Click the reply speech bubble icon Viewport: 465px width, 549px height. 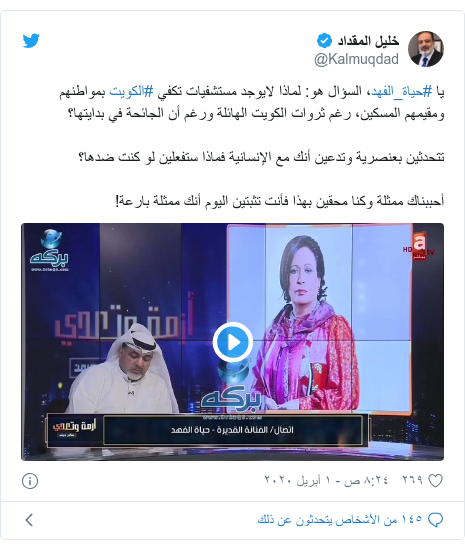(436, 520)
